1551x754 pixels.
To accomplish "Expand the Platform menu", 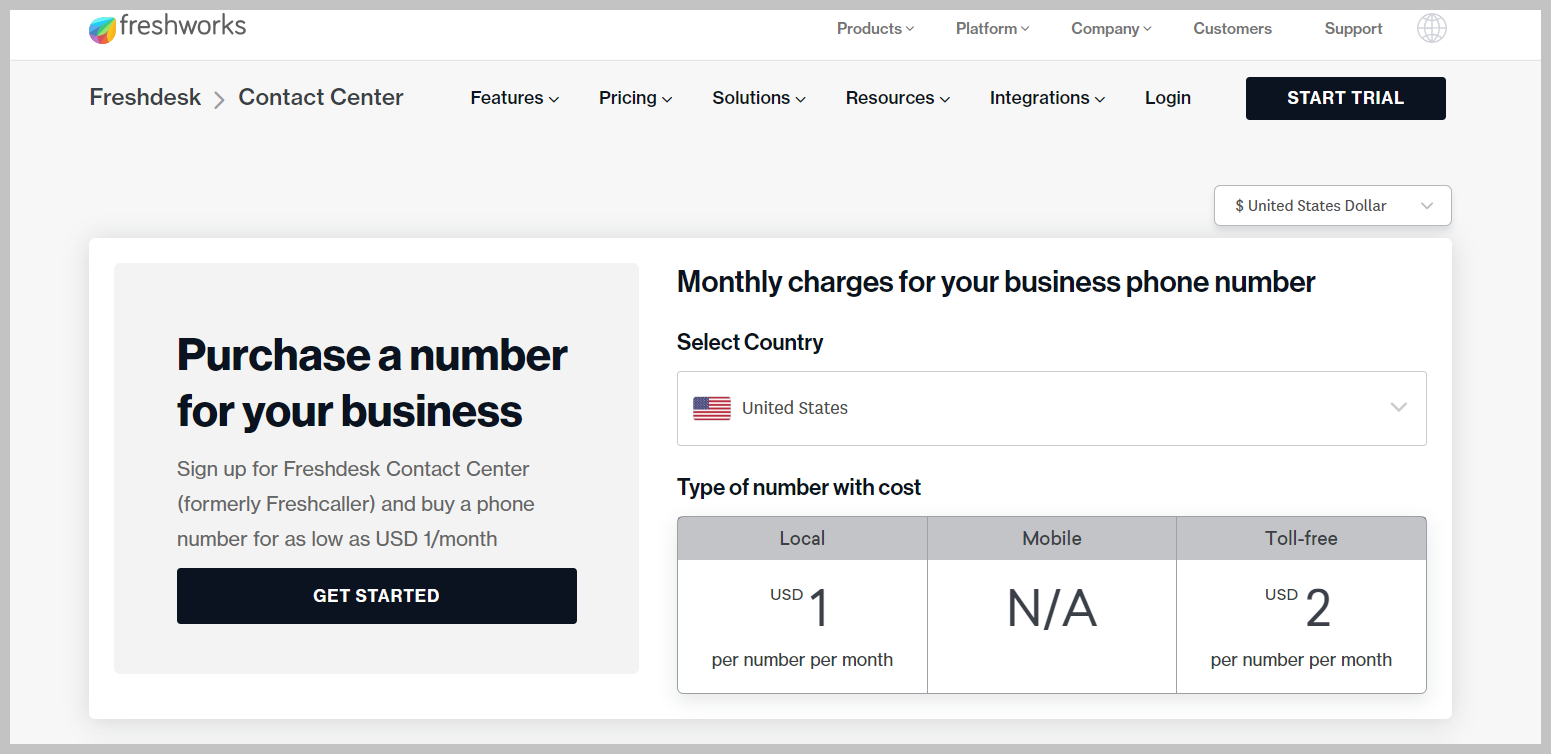I will pos(992,29).
